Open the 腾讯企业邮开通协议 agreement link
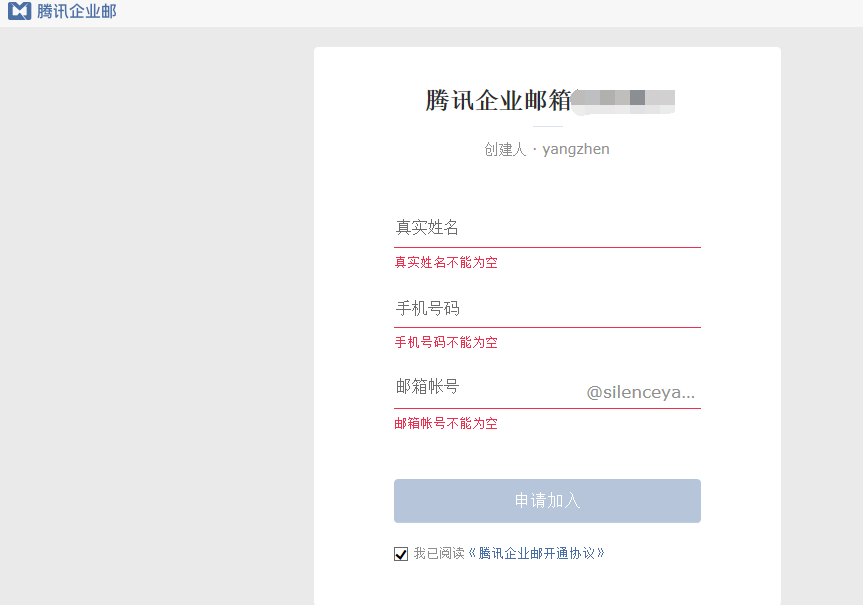The image size is (863, 605). pos(537,553)
